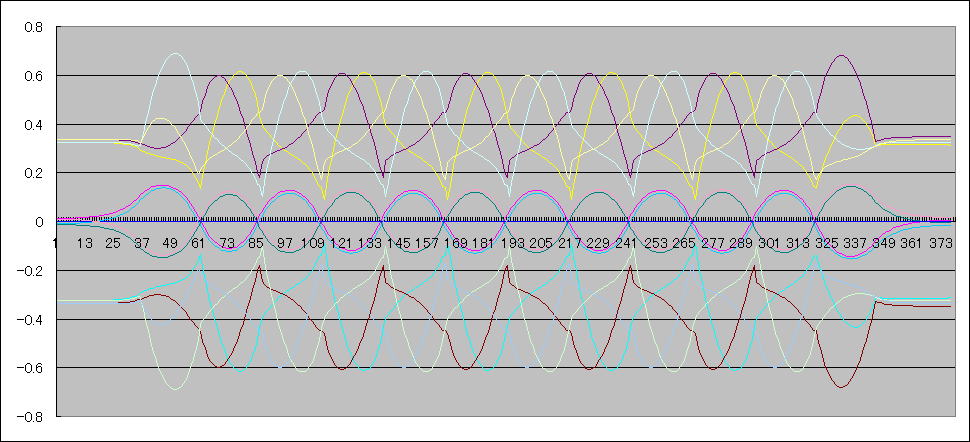This screenshot has height=442, width=970.
Task: Click the 0 y-axis label
Action: coord(38,222)
